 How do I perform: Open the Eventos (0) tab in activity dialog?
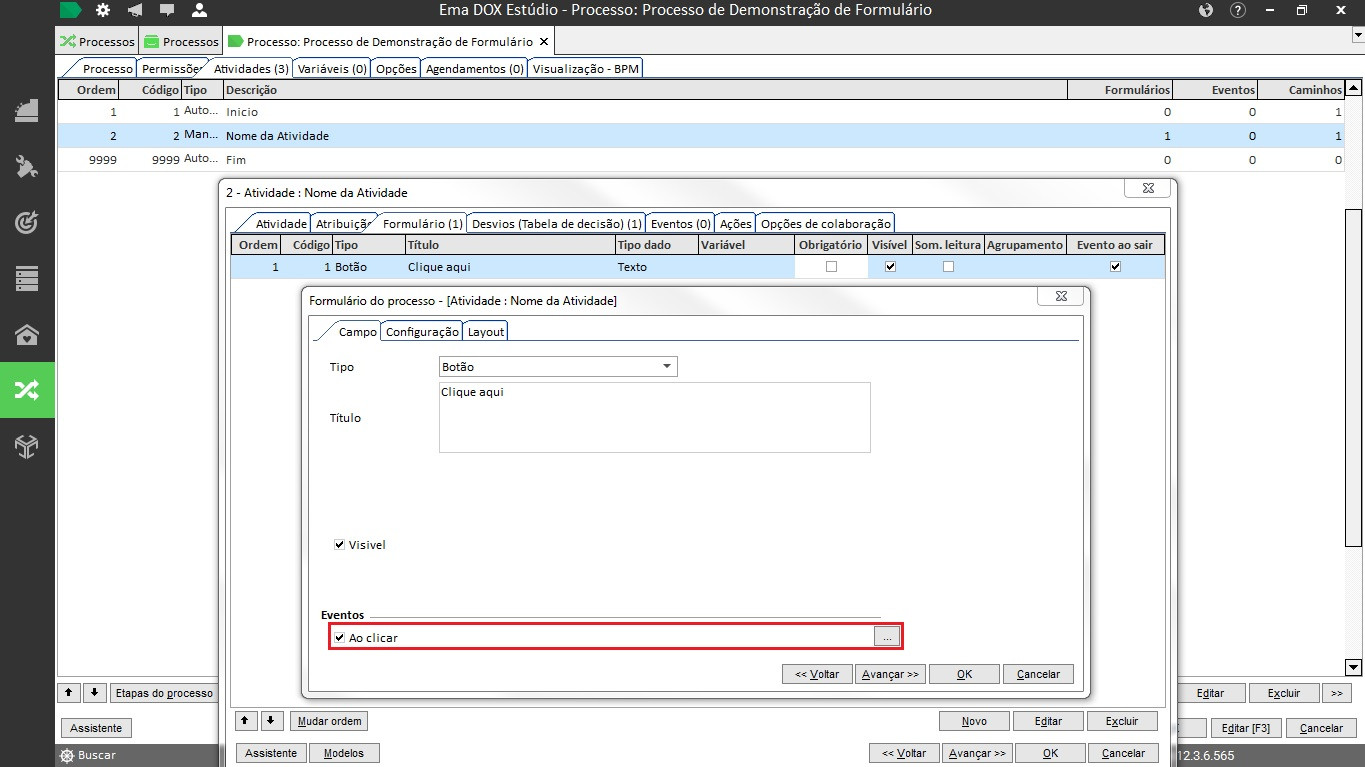click(681, 224)
